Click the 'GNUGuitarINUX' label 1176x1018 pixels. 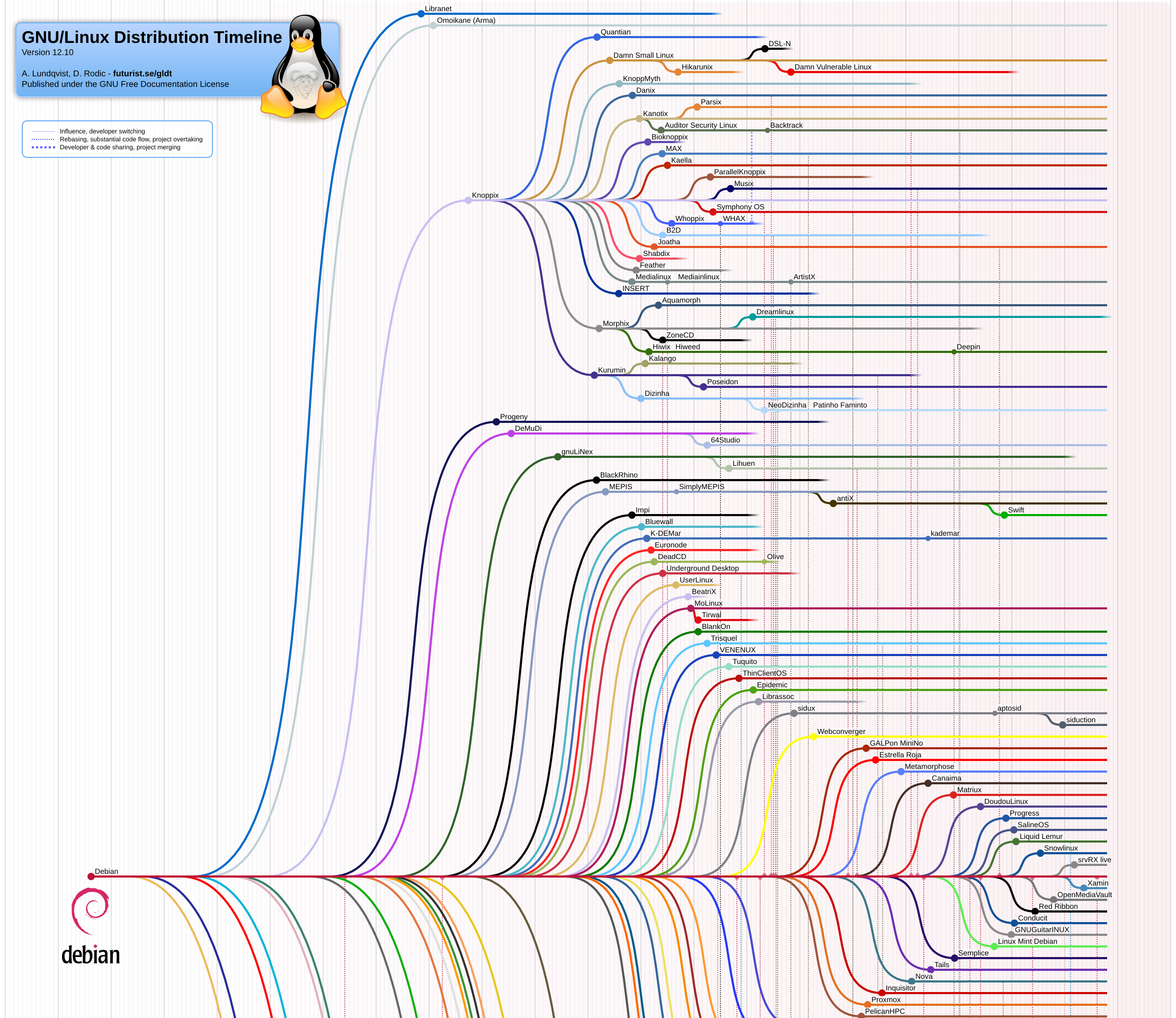coord(1042,930)
